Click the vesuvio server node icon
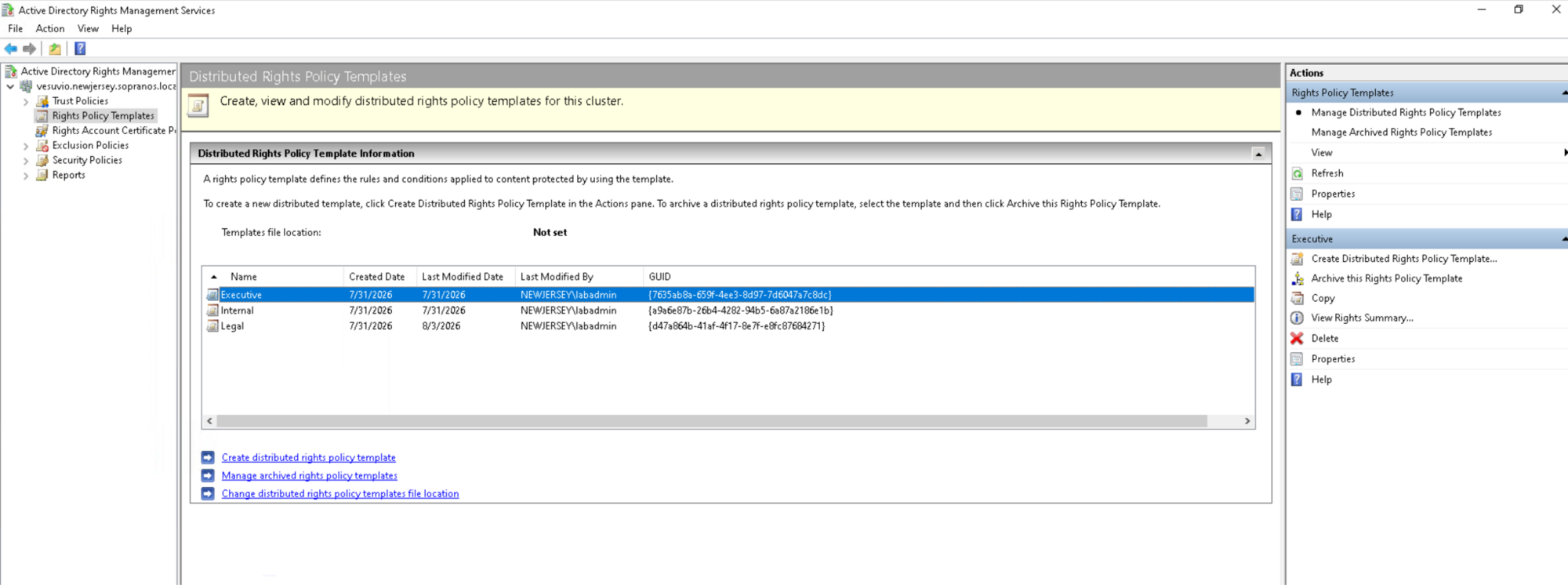The image size is (1568, 585). tap(27, 86)
